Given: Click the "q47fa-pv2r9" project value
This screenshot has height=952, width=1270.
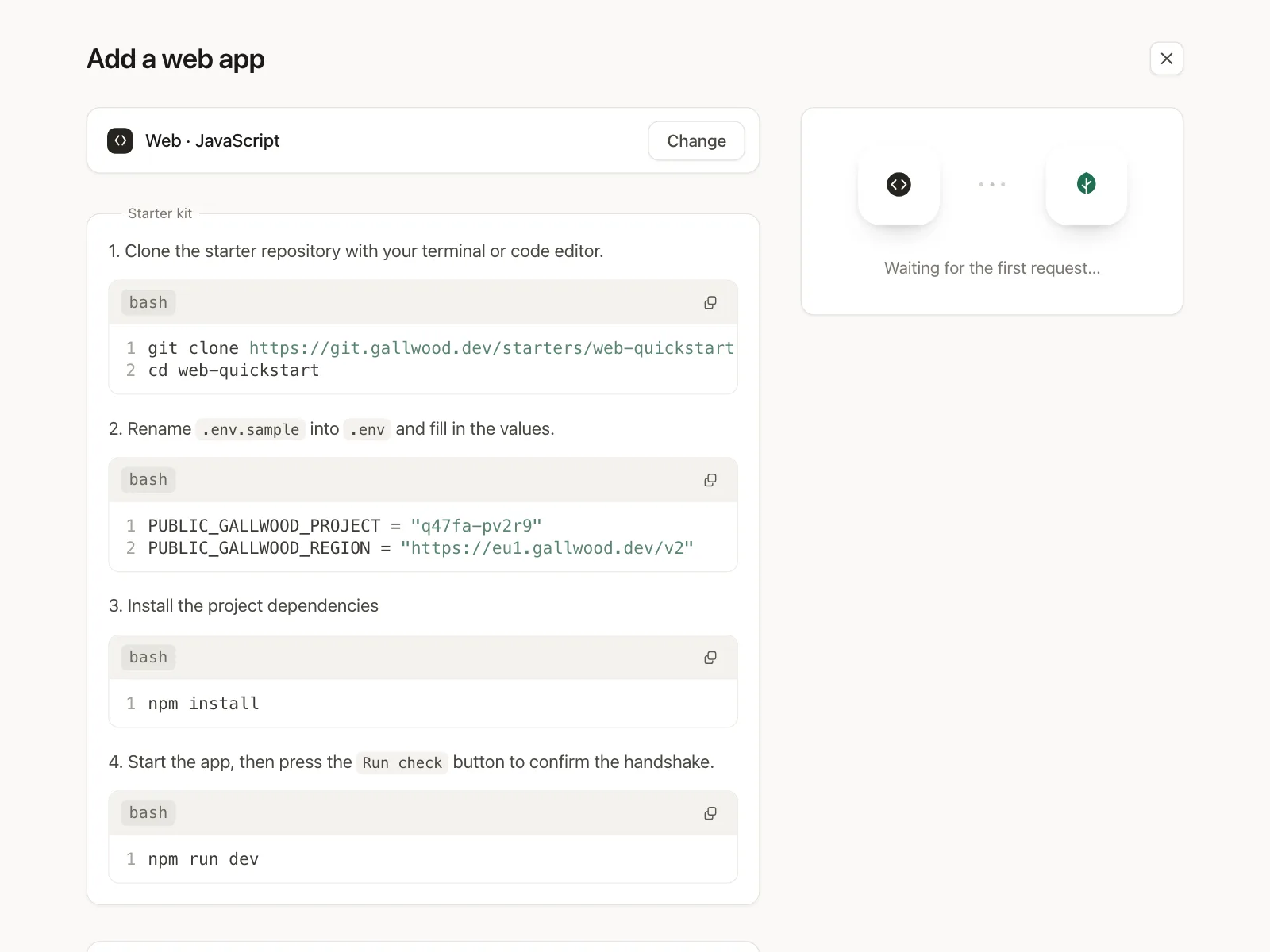Looking at the screenshot, I should tap(476, 526).
